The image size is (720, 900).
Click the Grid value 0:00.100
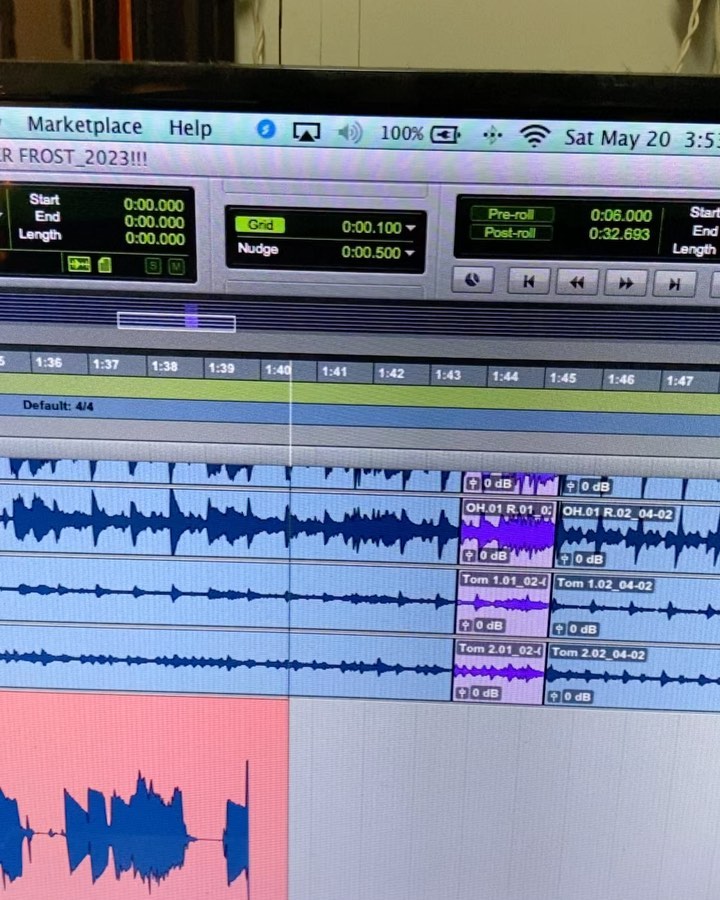[371, 227]
